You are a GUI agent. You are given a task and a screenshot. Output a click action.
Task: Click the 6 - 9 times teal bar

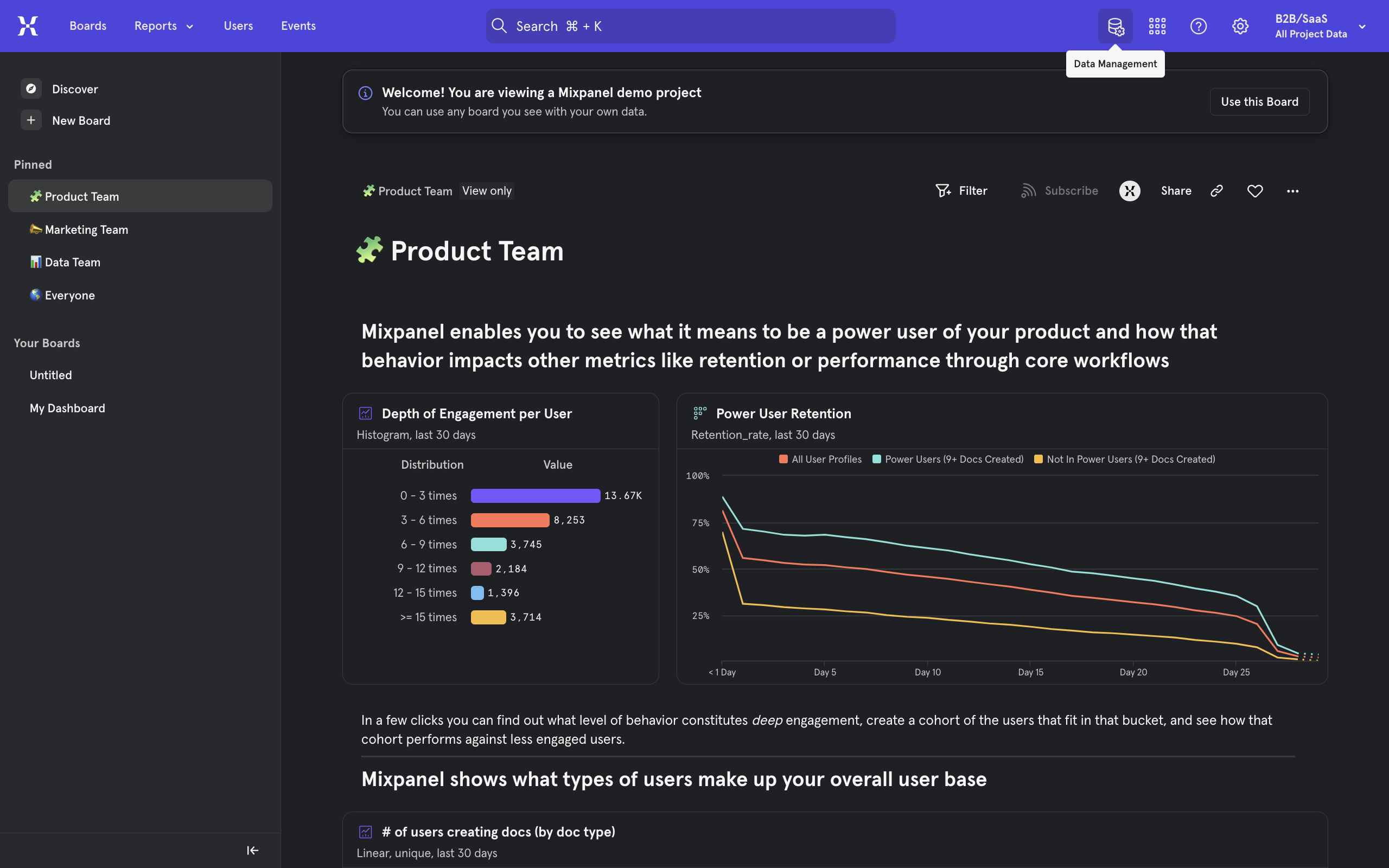[x=488, y=544]
